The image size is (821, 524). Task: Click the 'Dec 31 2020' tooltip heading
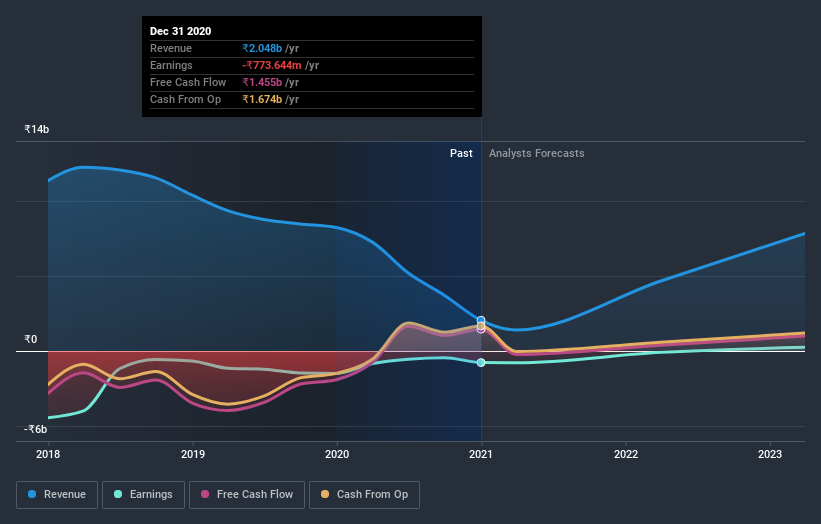click(x=181, y=31)
